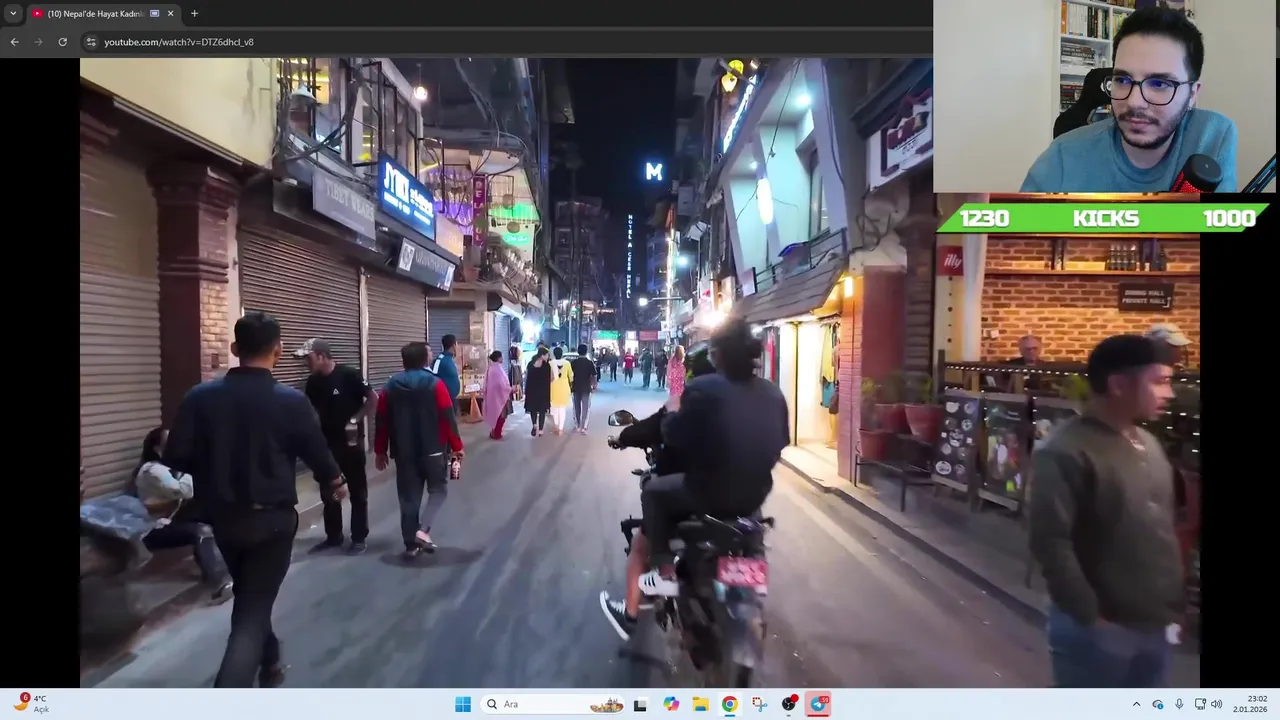Close the Nepal'de Hayat tab

(170, 14)
